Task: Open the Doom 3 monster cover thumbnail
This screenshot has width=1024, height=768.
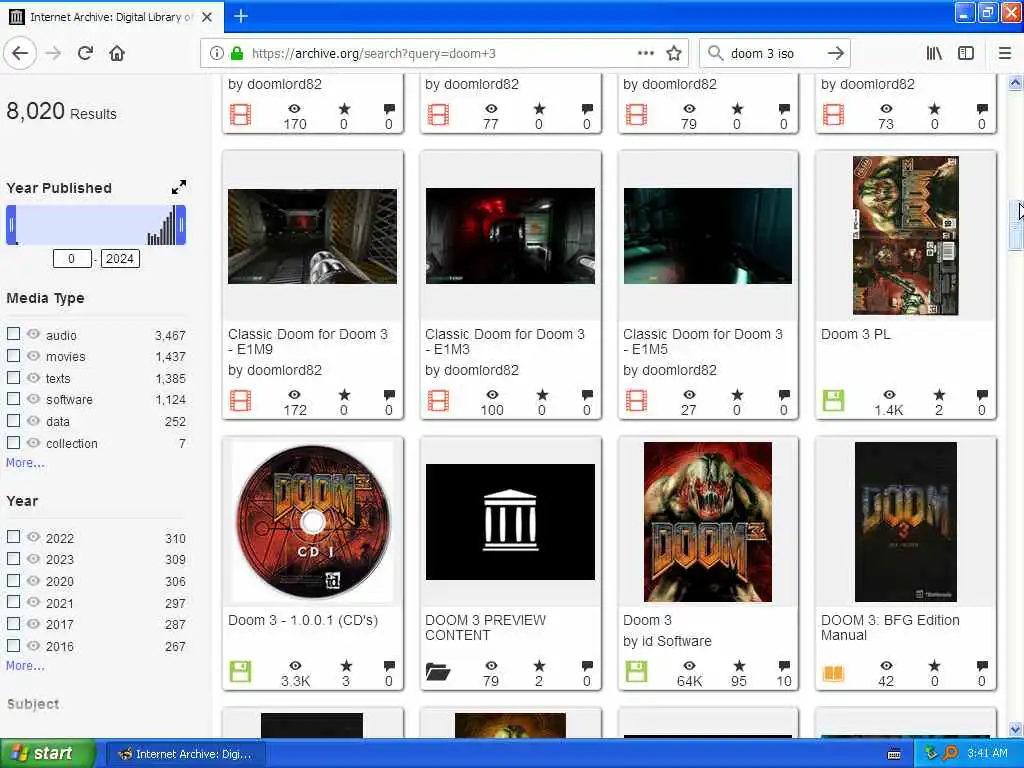Action: 707,522
